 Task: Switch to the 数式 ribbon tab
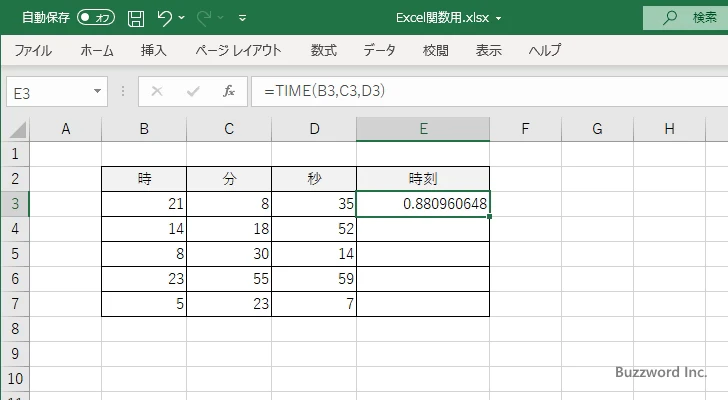323,50
